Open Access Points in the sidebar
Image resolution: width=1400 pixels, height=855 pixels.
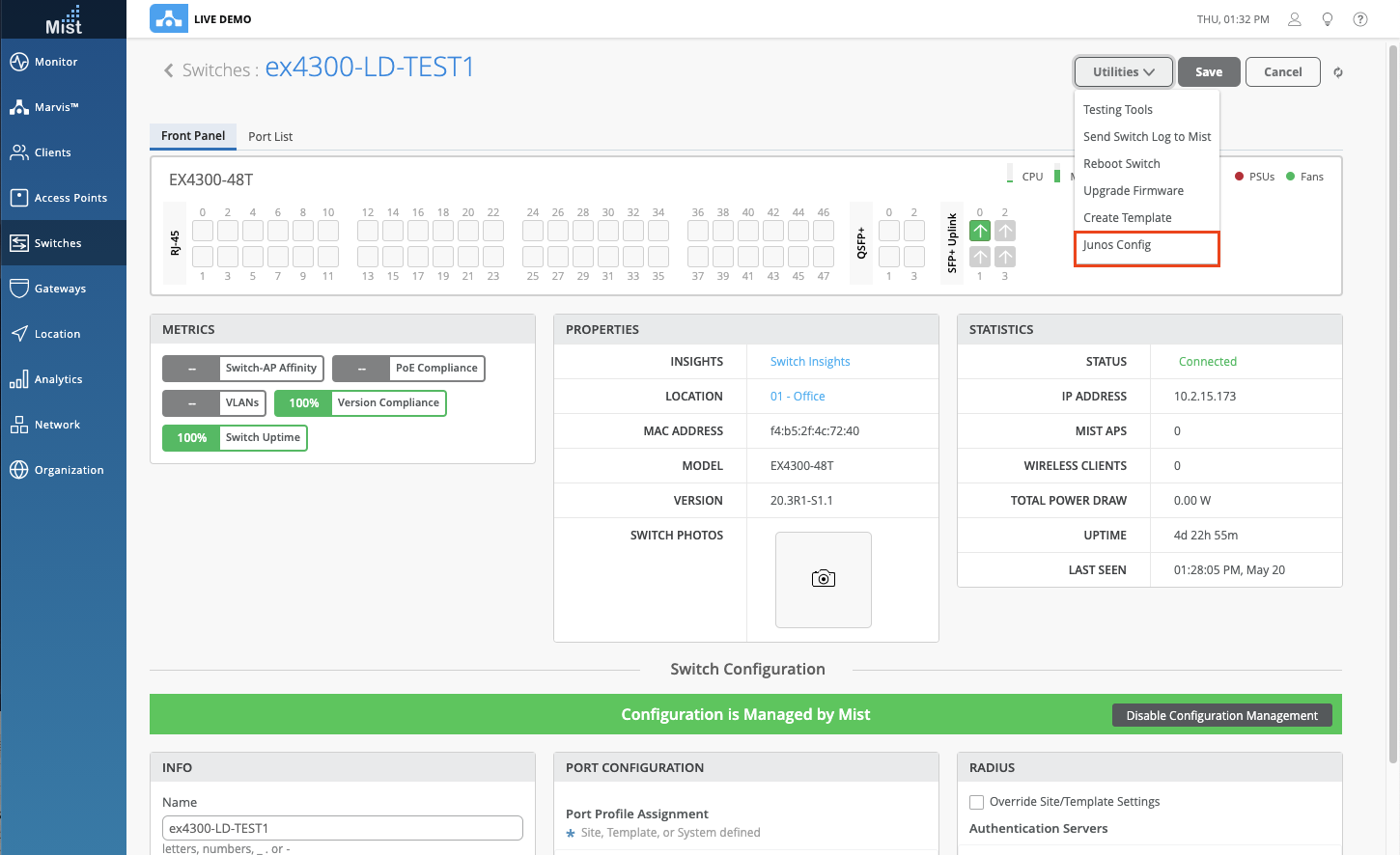63,198
